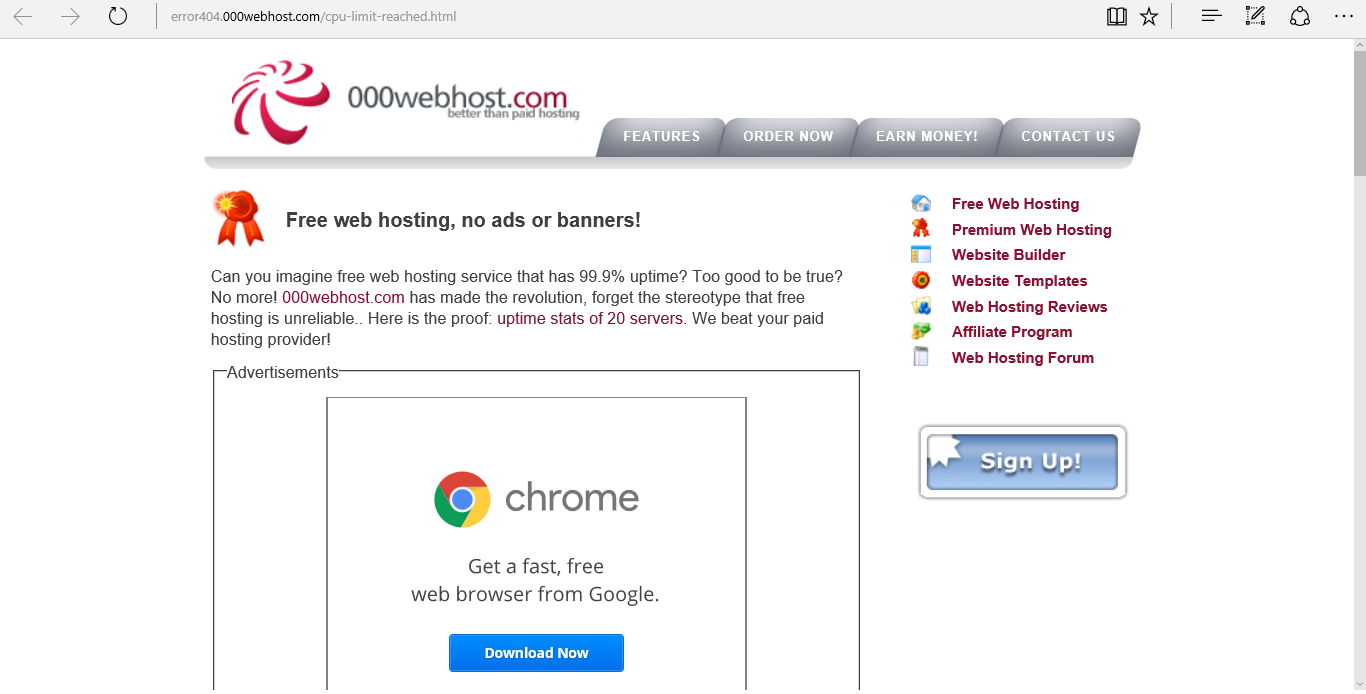Open the Website Templates link
Viewport: 1366px width, 694px height.
[x=1019, y=281]
